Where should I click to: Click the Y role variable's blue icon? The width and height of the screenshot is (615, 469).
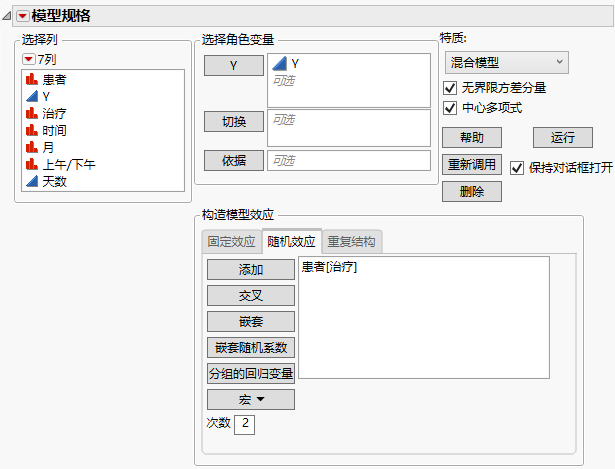click(x=280, y=63)
